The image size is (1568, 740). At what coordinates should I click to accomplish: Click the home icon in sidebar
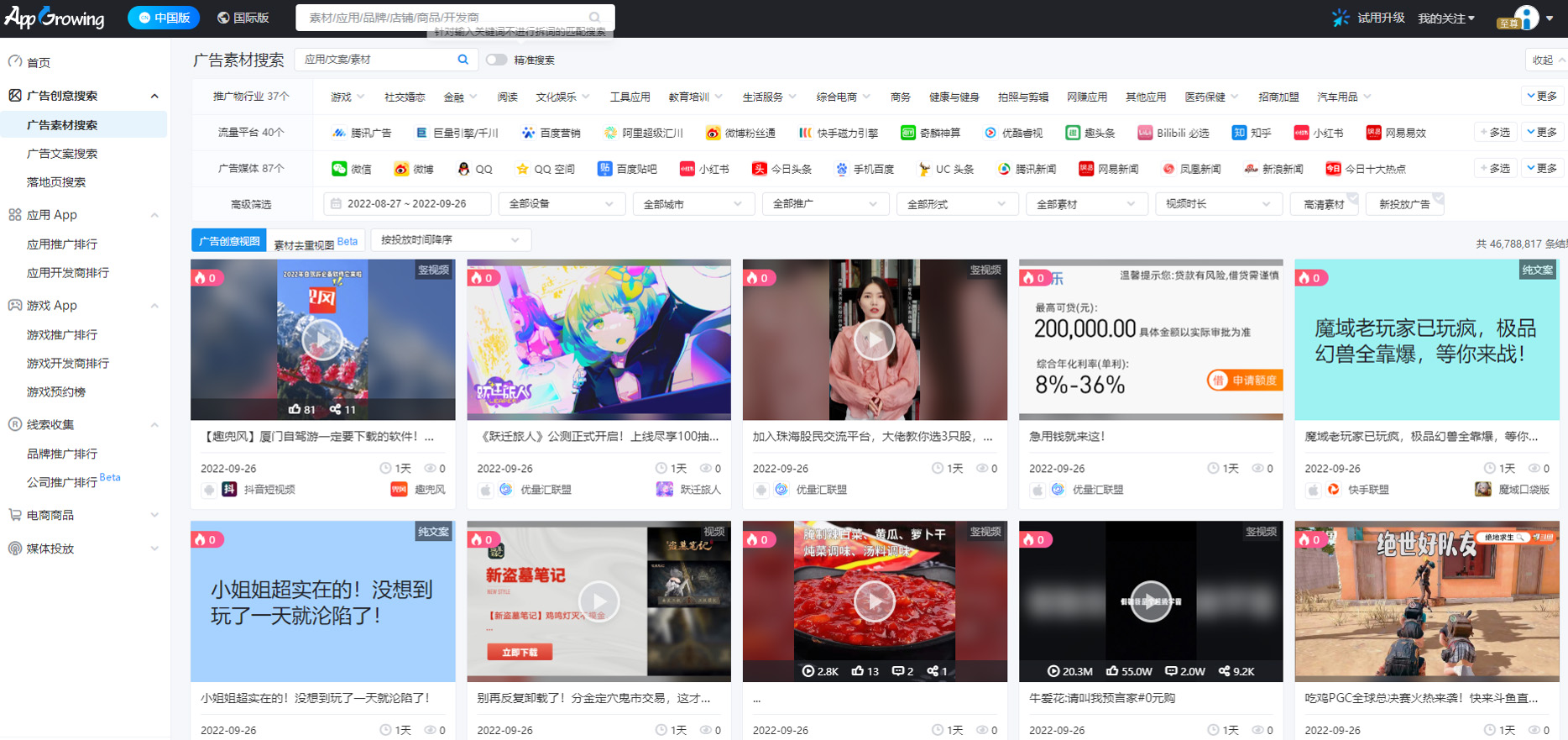15,62
